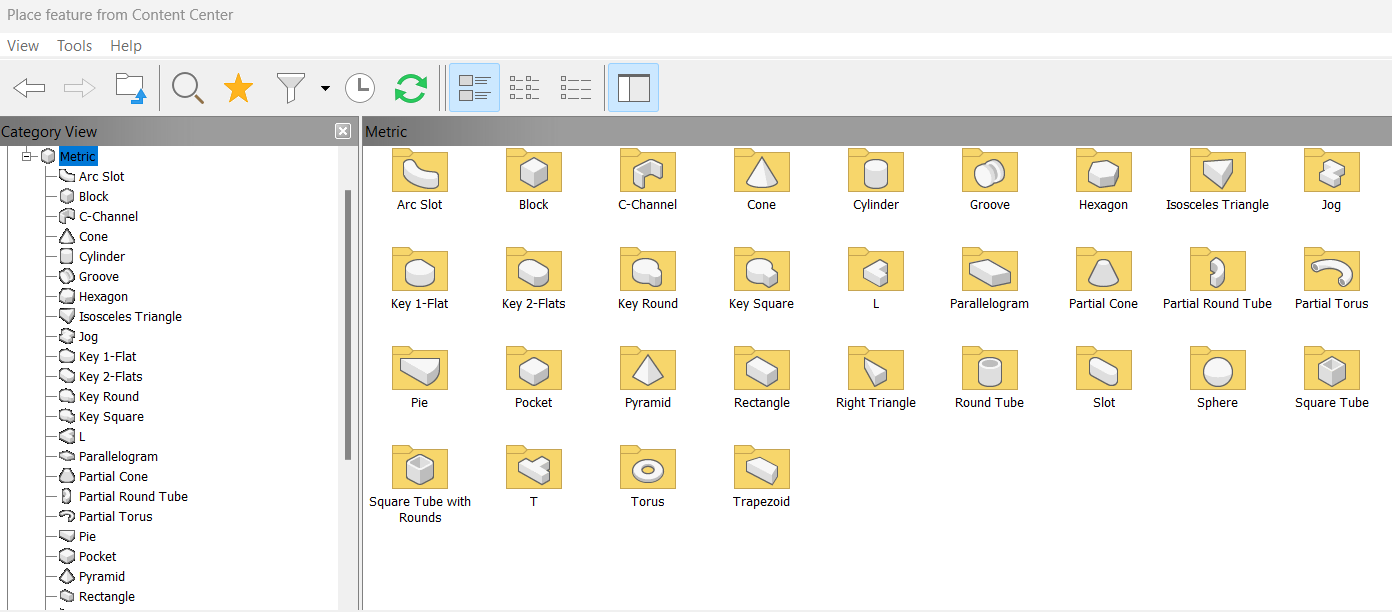Open the Slot folder thumbnail
1392x612 pixels.
(1103, 369)
